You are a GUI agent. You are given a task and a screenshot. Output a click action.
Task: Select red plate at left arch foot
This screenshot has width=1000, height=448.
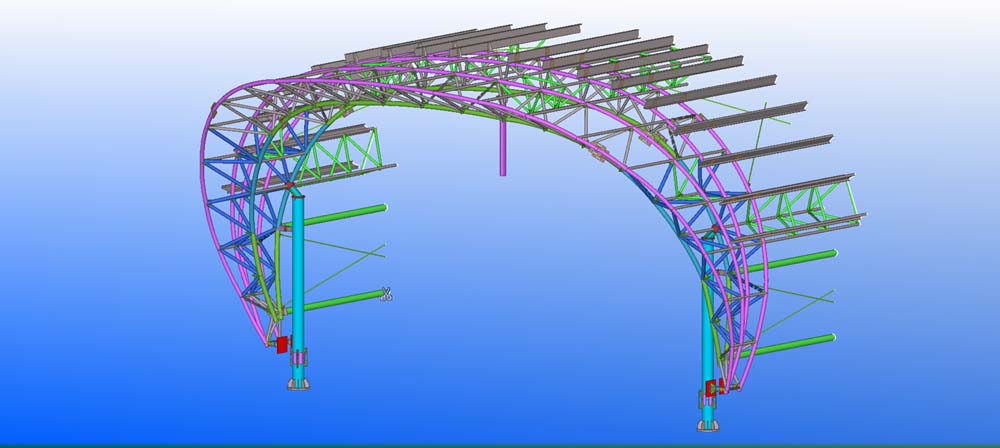[x=282, y=344]
